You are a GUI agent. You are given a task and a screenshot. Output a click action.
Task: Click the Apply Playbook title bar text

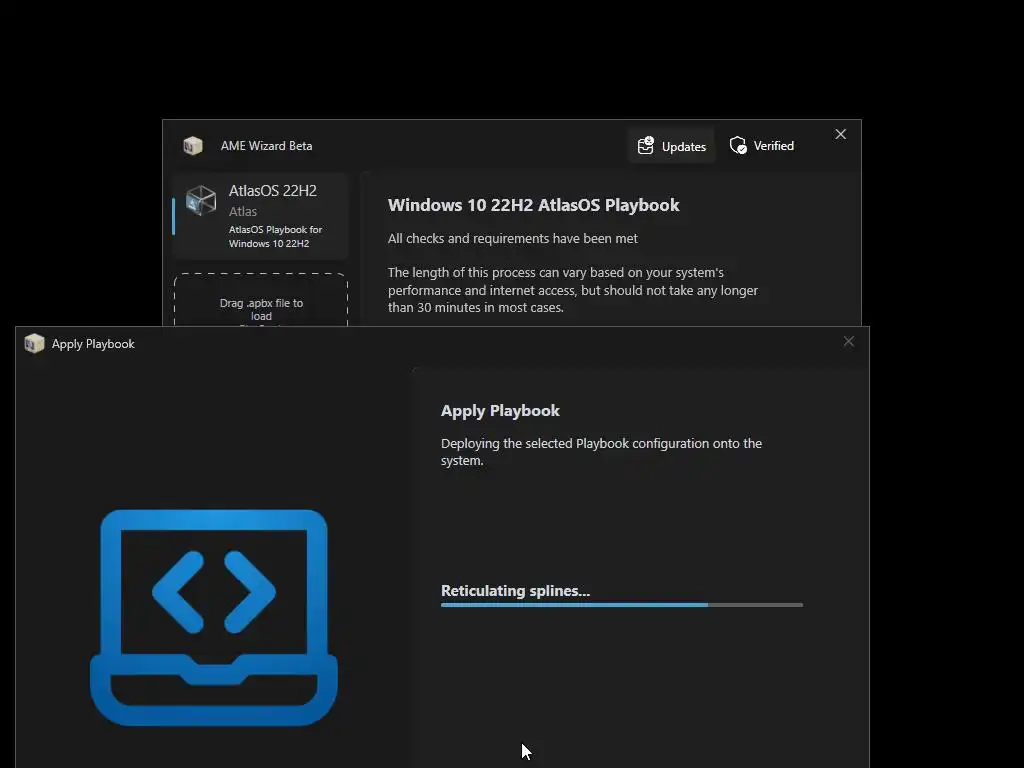click(x=93, y=344)
